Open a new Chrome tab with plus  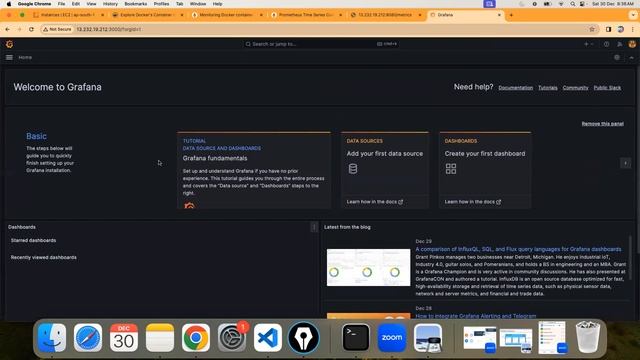click(x=511, y=15)
